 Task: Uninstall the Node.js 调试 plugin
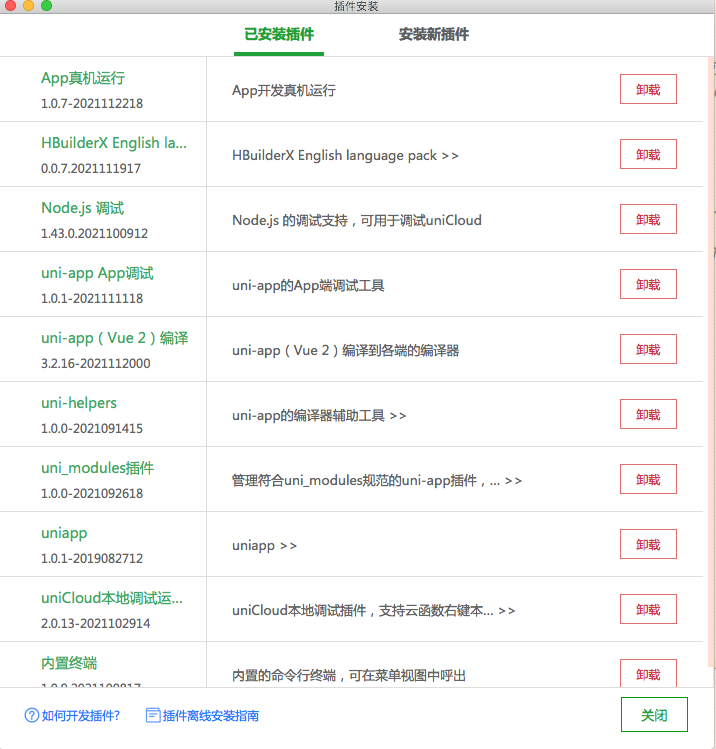648,219
